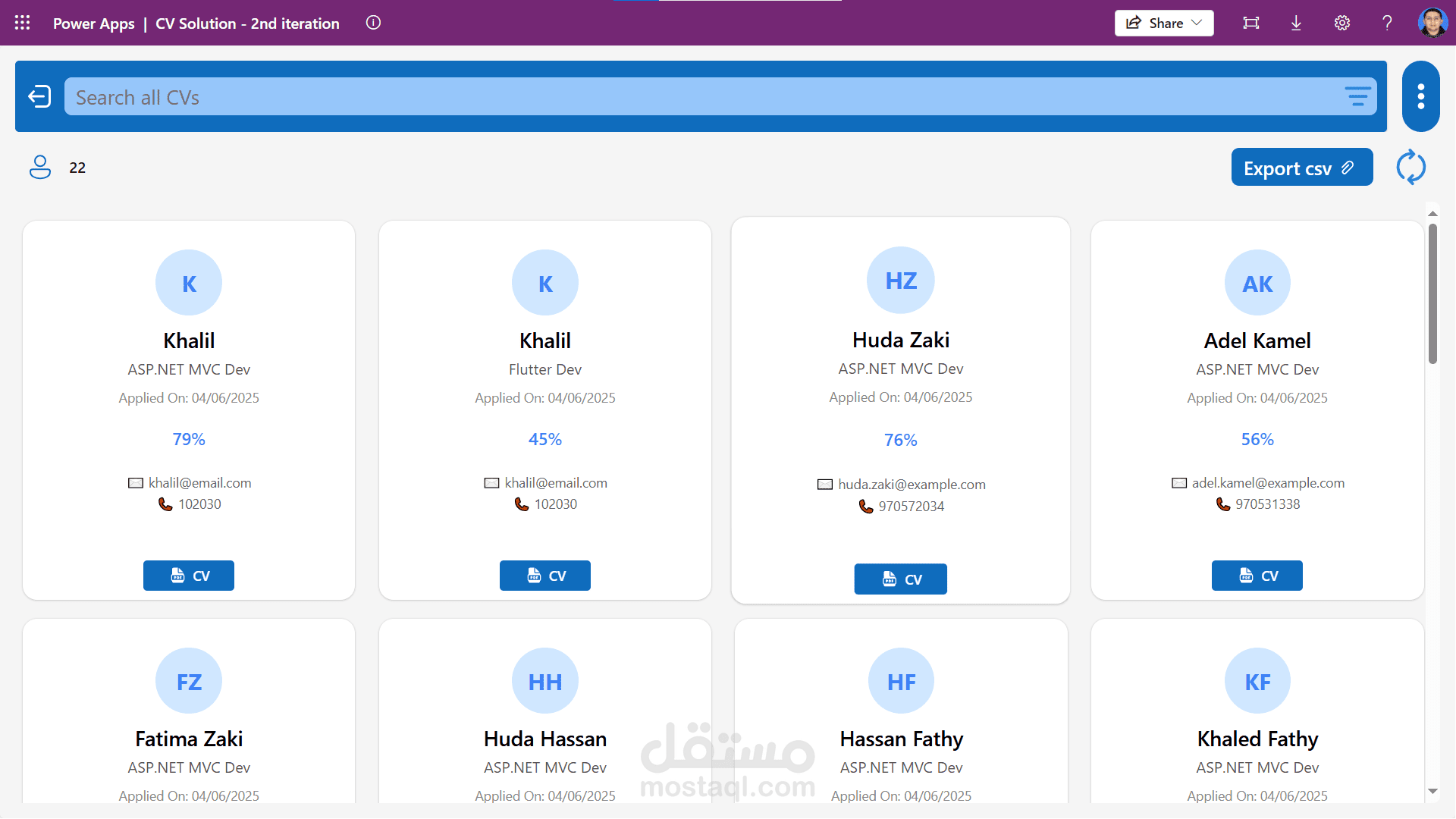The width and height of the screenshot is (1456, 819).
Task: Open the settings gear icon
Action: [x=1341, y=23]
